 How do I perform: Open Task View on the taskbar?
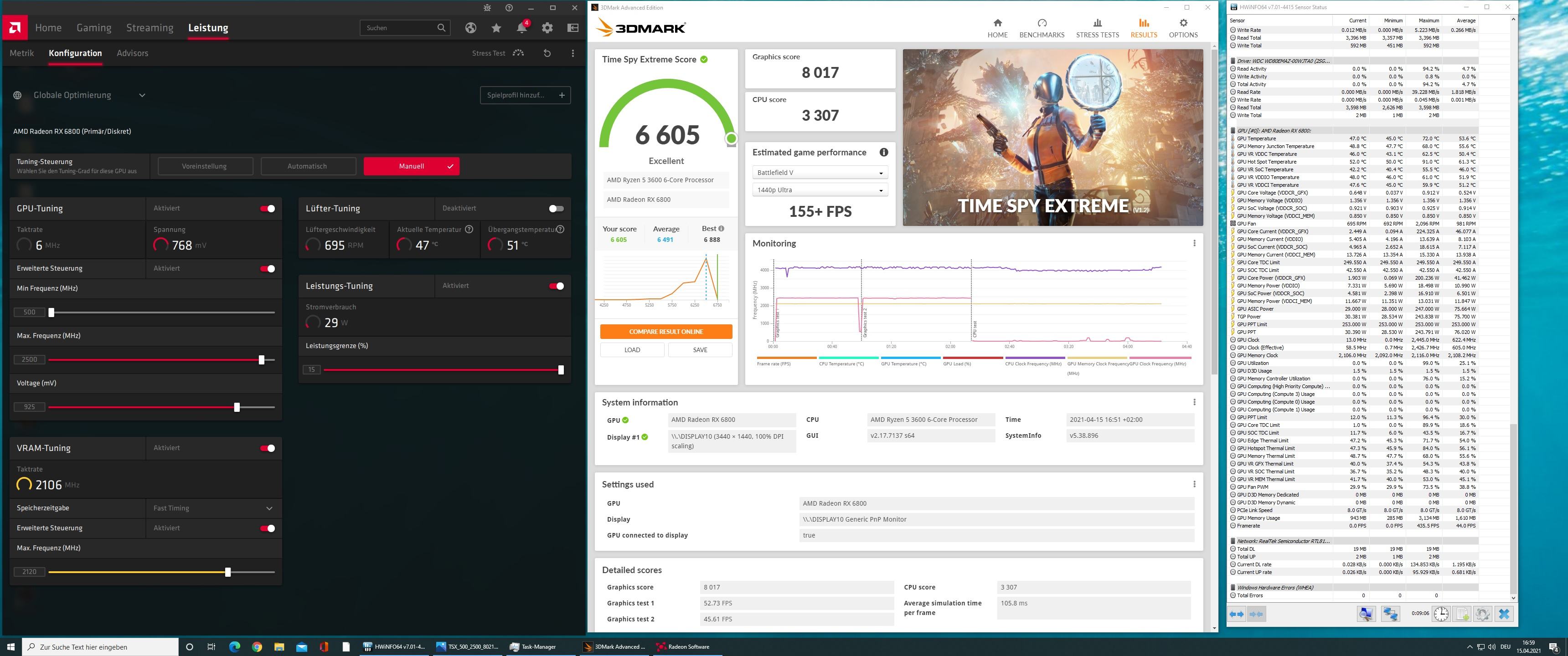(x=211, y=646)
